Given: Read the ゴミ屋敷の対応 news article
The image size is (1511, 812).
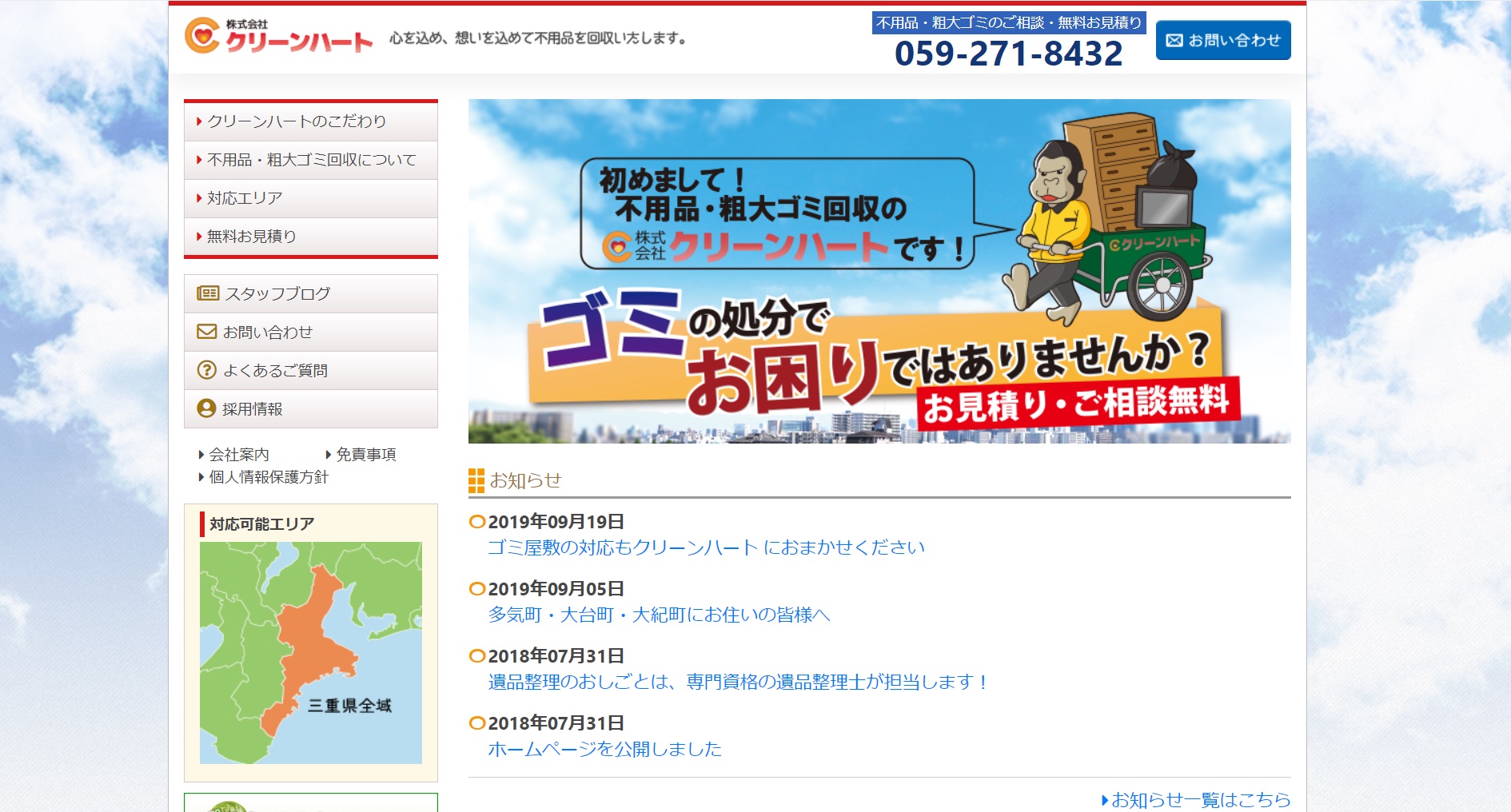Looking at the screenshot, I should pyautogui.click(x=706, y=547).
